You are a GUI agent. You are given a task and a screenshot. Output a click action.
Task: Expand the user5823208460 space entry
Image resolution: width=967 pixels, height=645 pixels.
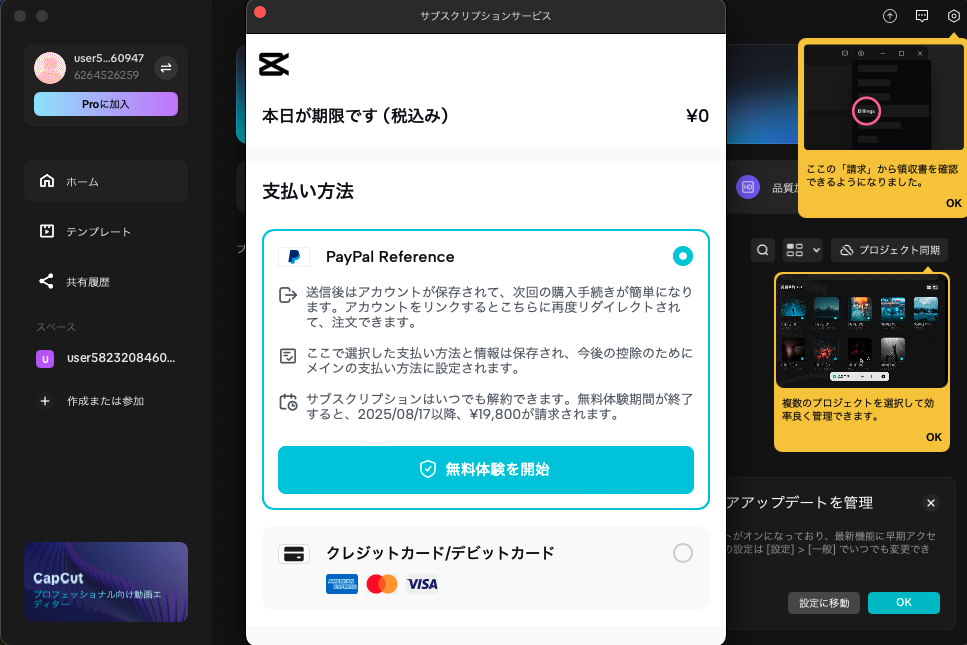(106, 358)
